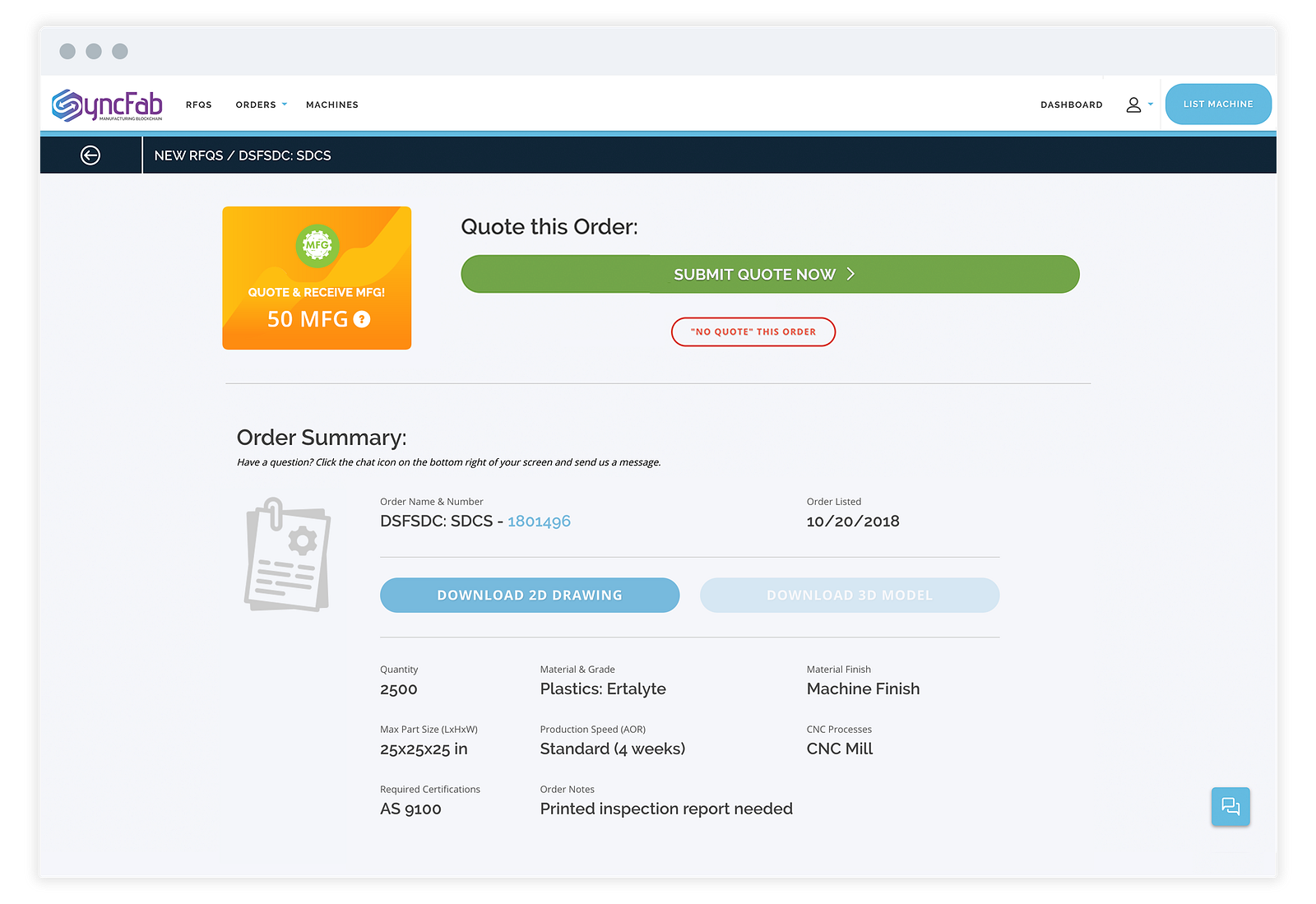1316x904 pixels.
Task: Choose "No Quote" This Order
Action: [753, 331]
